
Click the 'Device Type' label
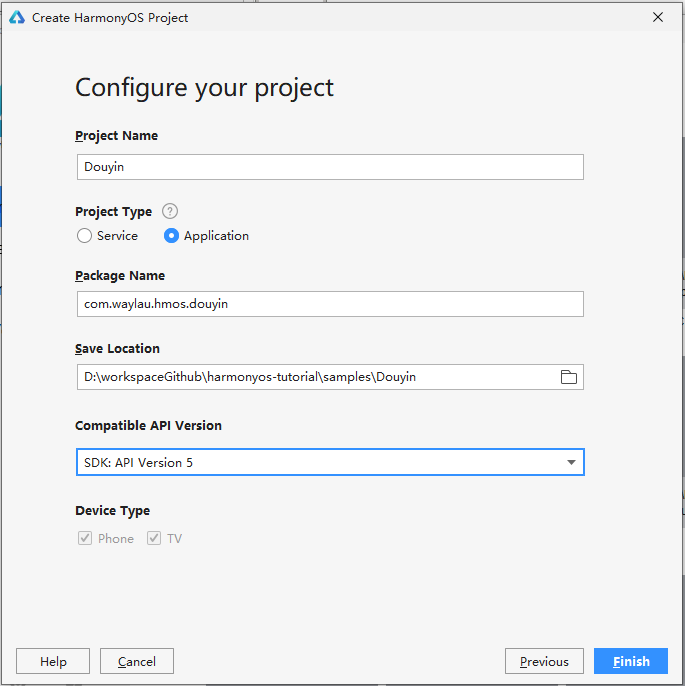point(112,511)
